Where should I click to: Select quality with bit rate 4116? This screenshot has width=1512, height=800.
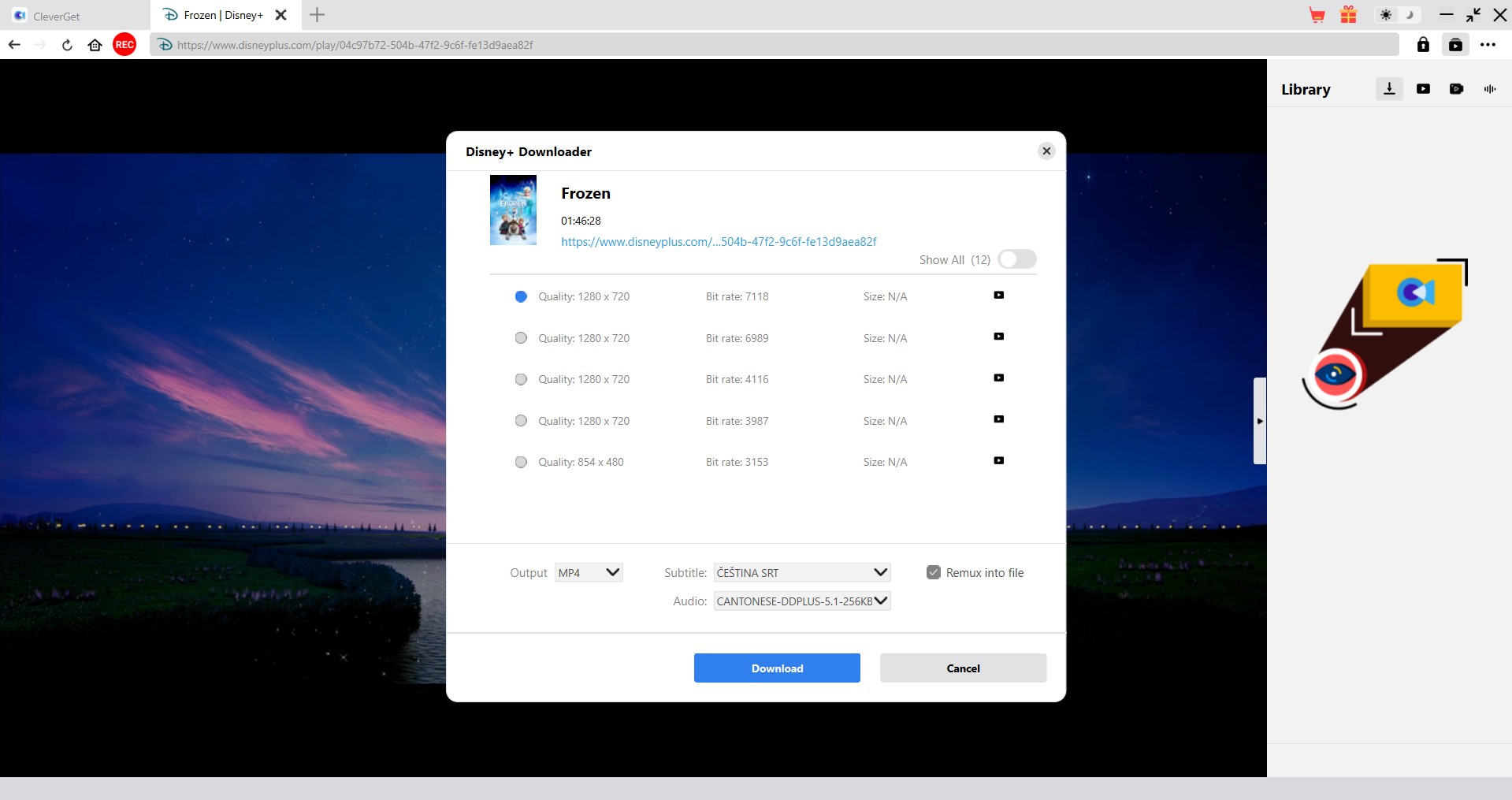pos(521,380)
